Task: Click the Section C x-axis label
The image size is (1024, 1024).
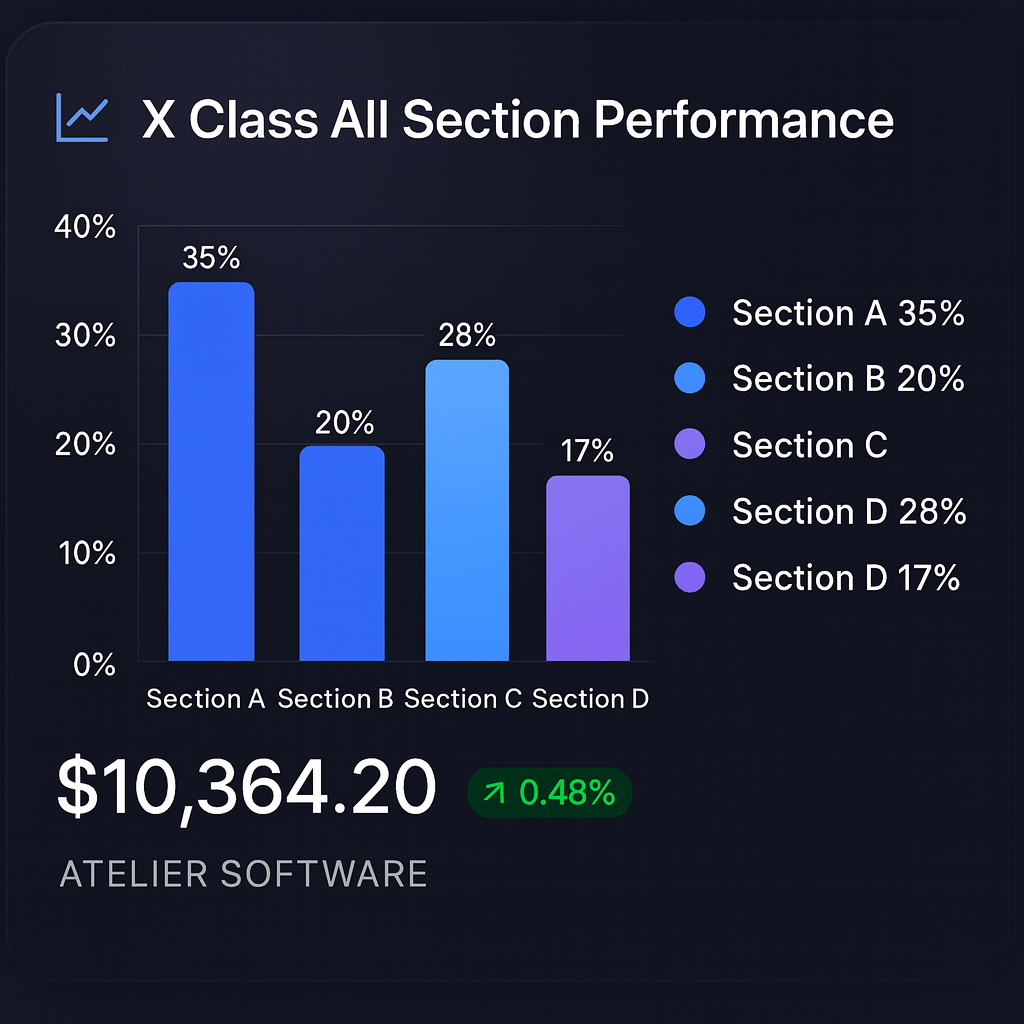Action: 463,698
